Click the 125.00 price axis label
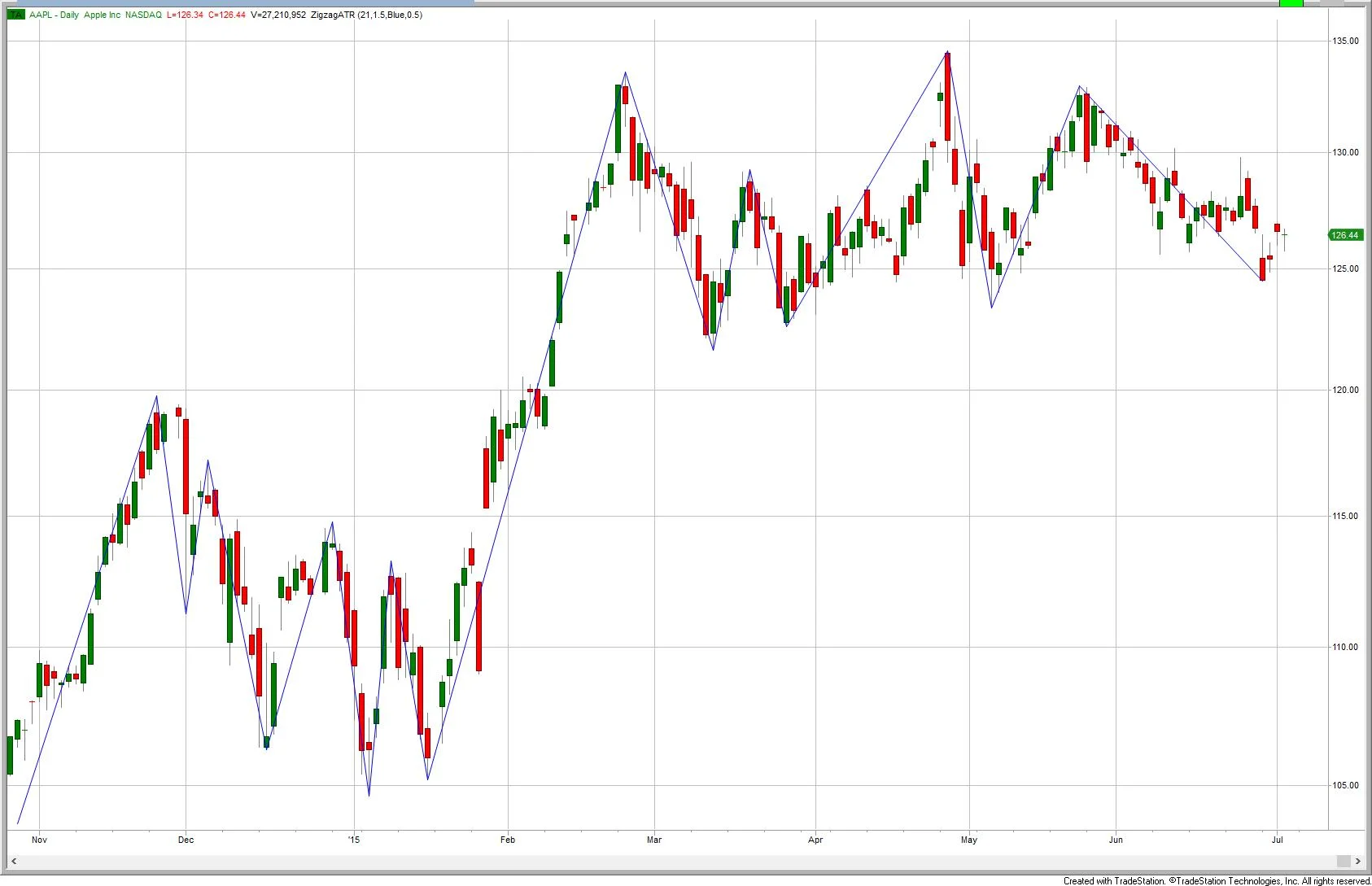Viewport: 1372px width, 886px height. point(1345,268)
